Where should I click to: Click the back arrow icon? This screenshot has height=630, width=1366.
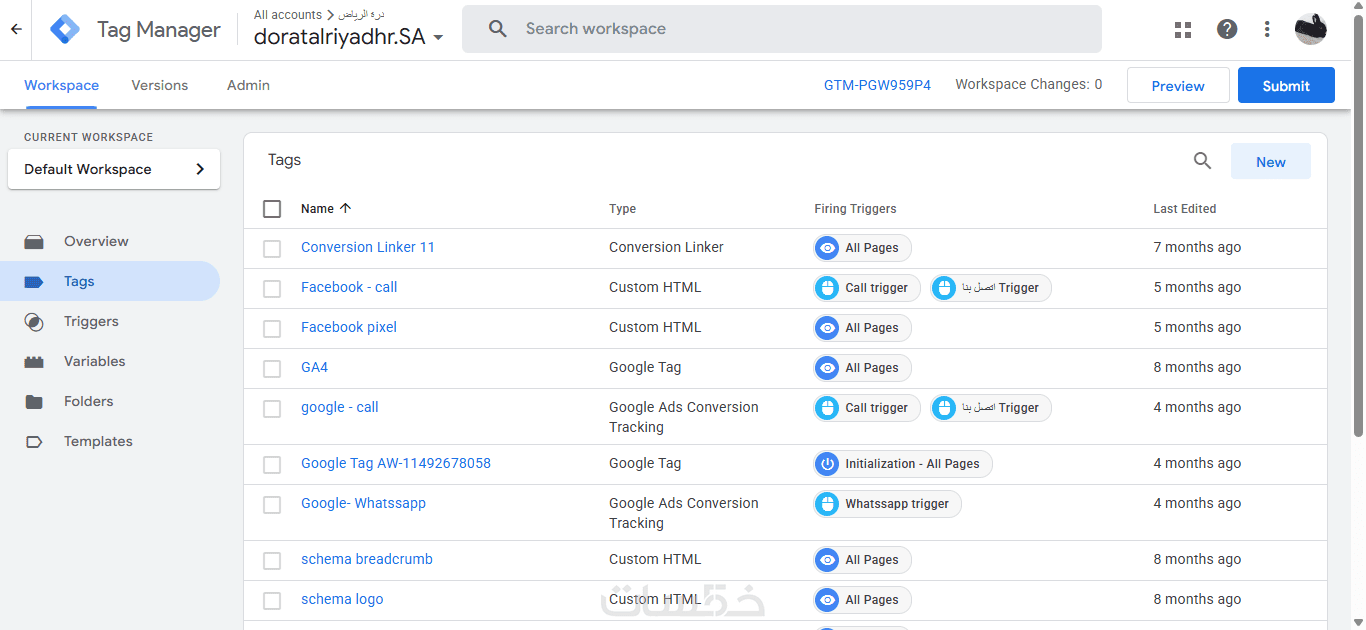click(16, 29)
